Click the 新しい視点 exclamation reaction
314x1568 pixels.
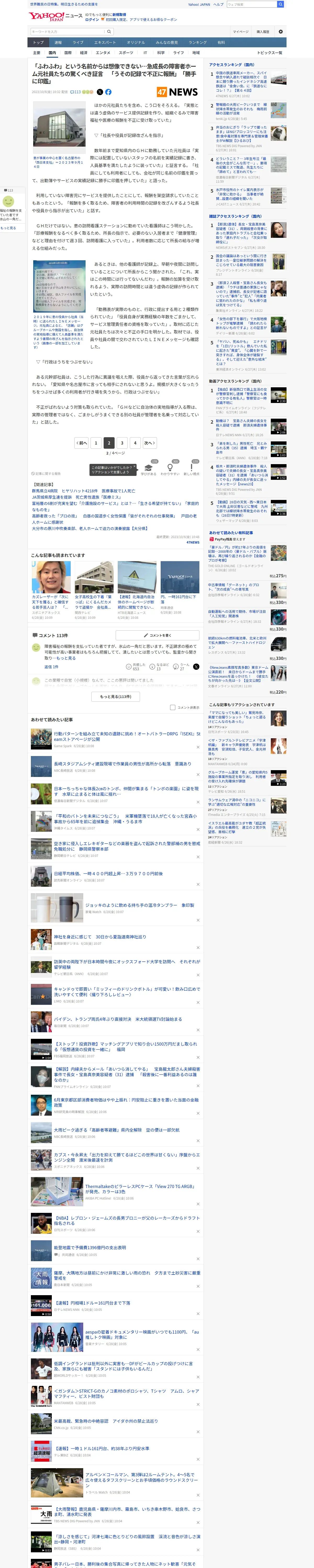tap(192, 468)
